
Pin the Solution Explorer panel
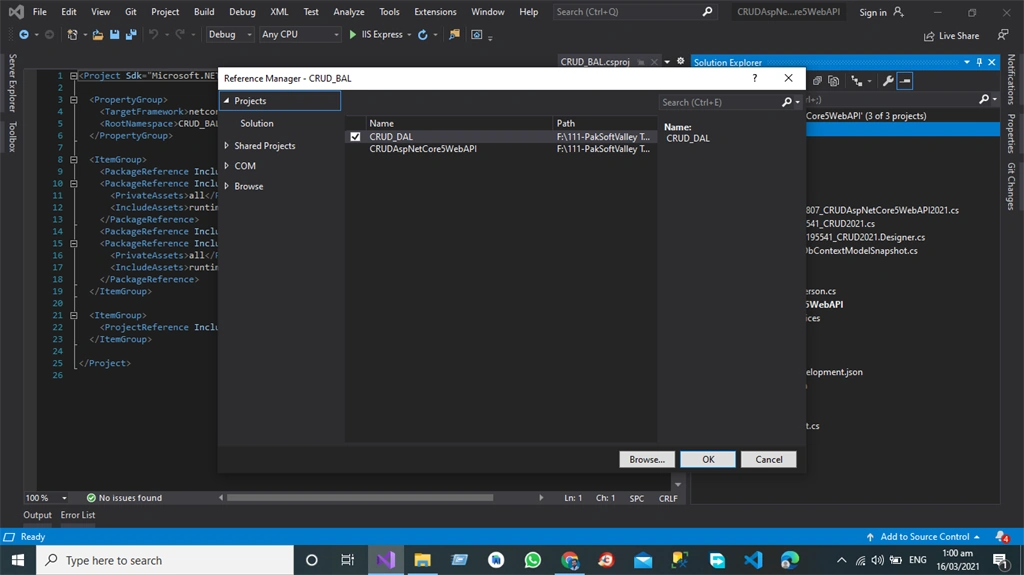pyautogui.click(x=979, y=62)
